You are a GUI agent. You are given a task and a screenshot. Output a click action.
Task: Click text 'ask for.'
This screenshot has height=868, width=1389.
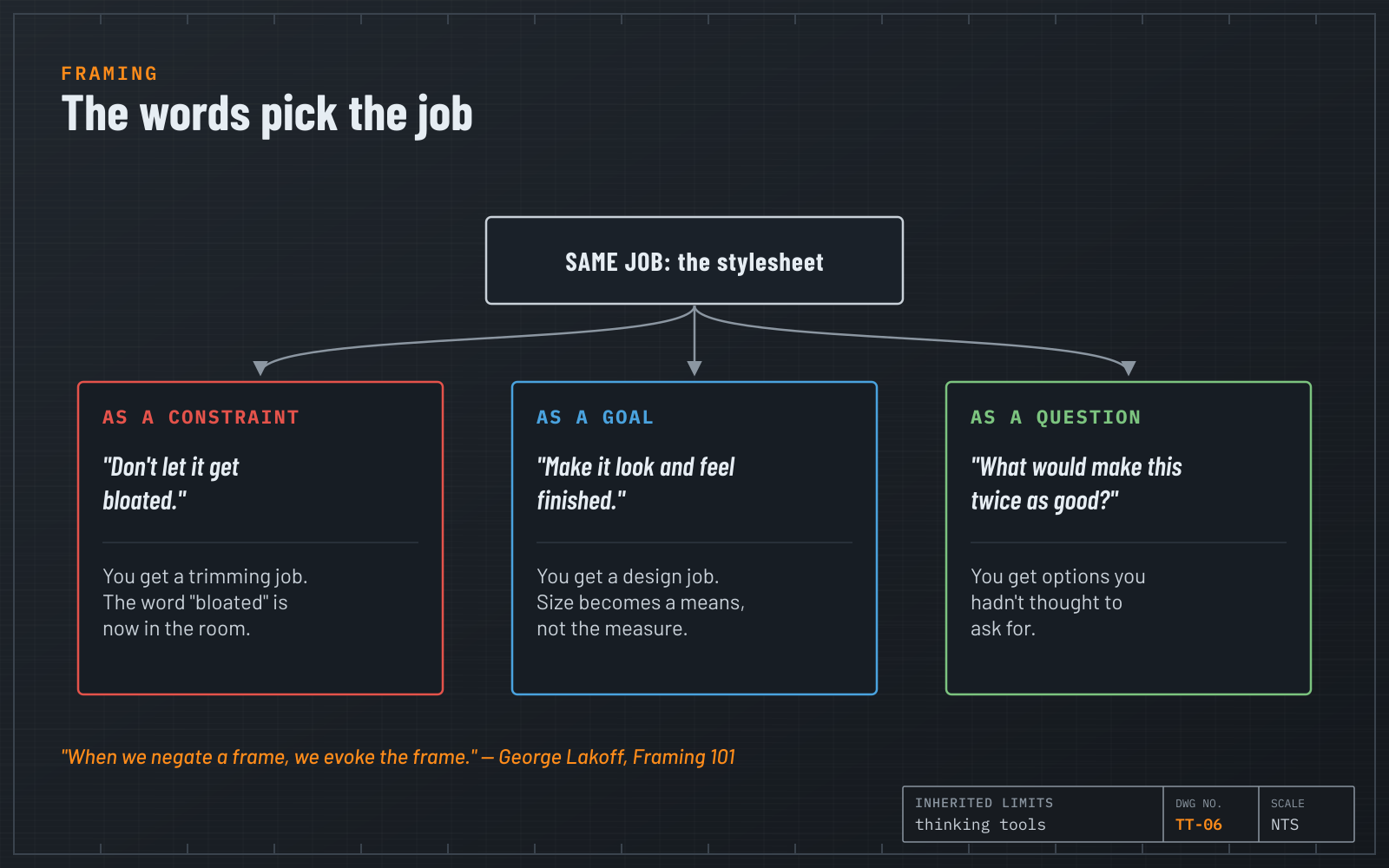pyautogui.click(x=1003, y=628)
